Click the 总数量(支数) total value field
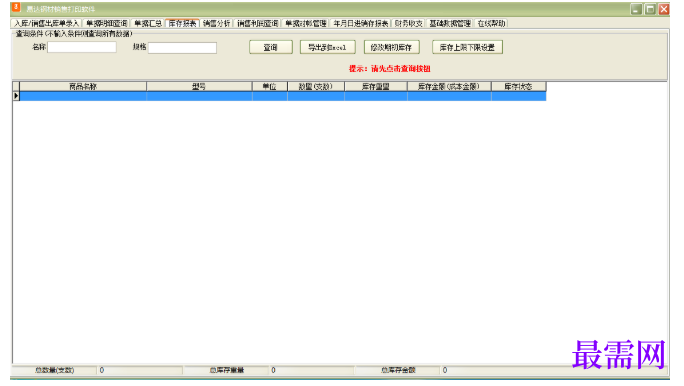Viewport: 684px width, 386px height. pos(140,370)
